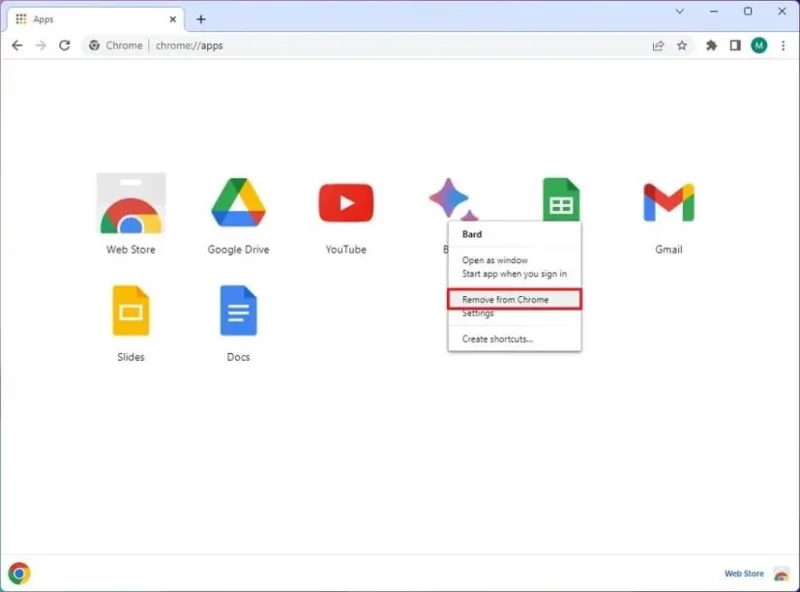The image size is (800, 592).
Task: Open the profile avatar M
Action: [759, 45]
